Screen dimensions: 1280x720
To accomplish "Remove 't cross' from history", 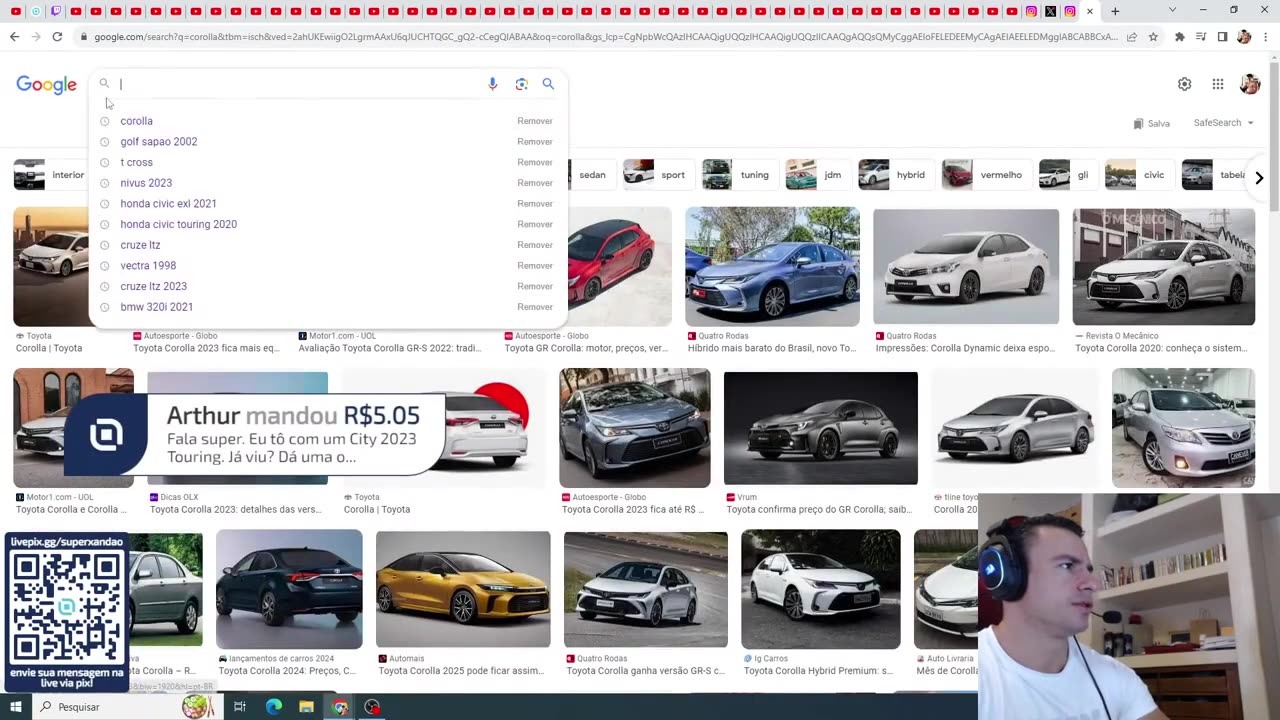I will tap(535, 162).
